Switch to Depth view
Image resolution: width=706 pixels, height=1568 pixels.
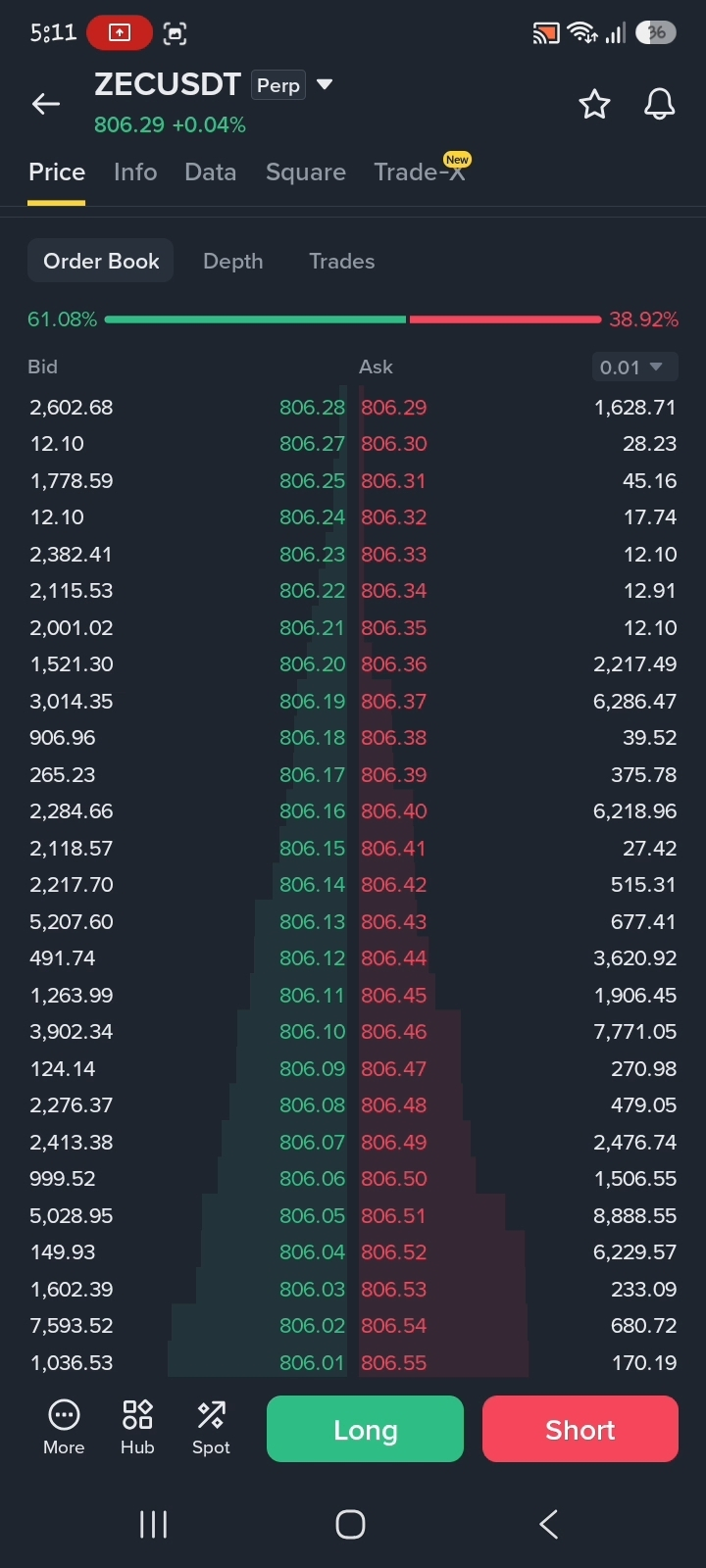(232, 262)
